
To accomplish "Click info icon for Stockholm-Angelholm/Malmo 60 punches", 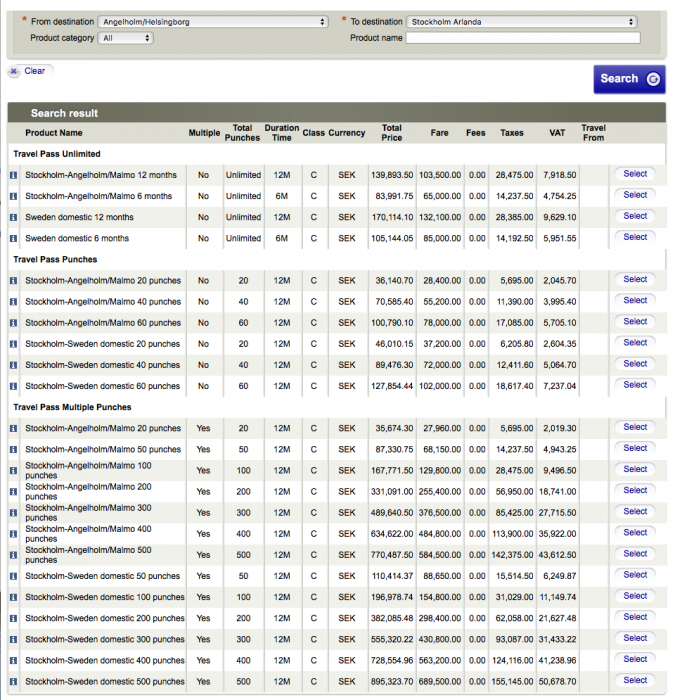I will tap(14, 323).
